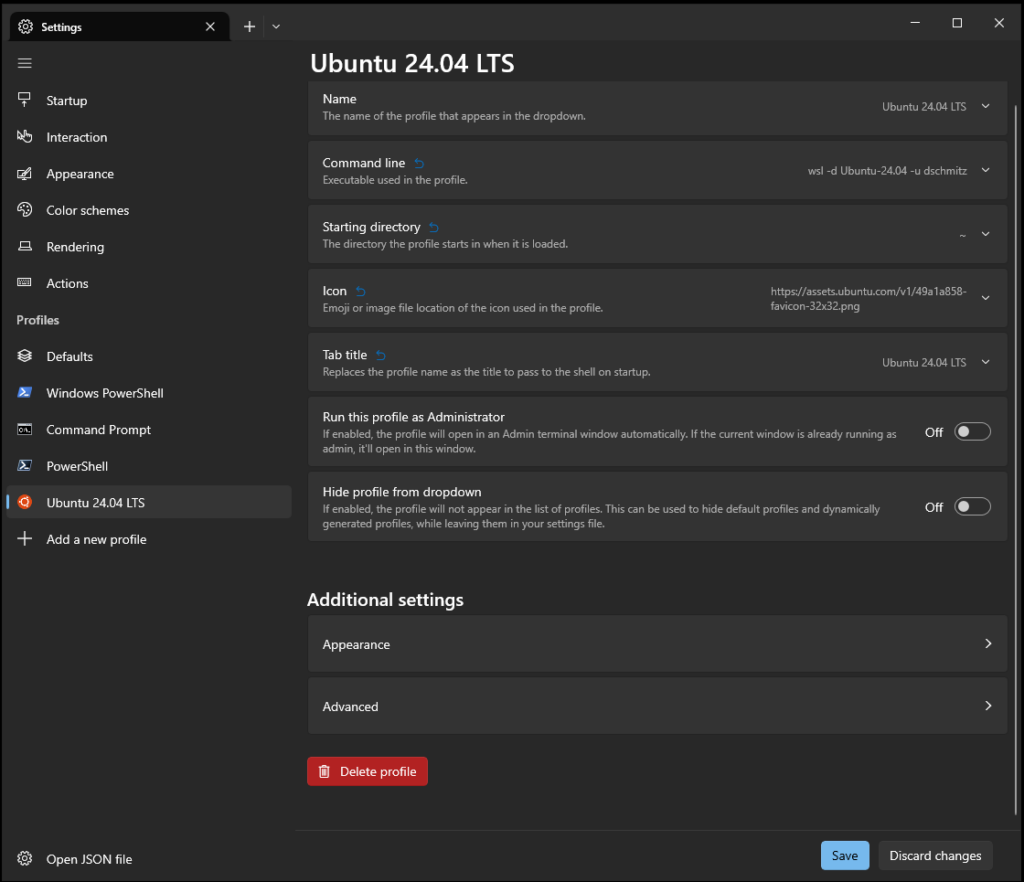Click the Save button
1024x882 pixels.
coord(844,855)
